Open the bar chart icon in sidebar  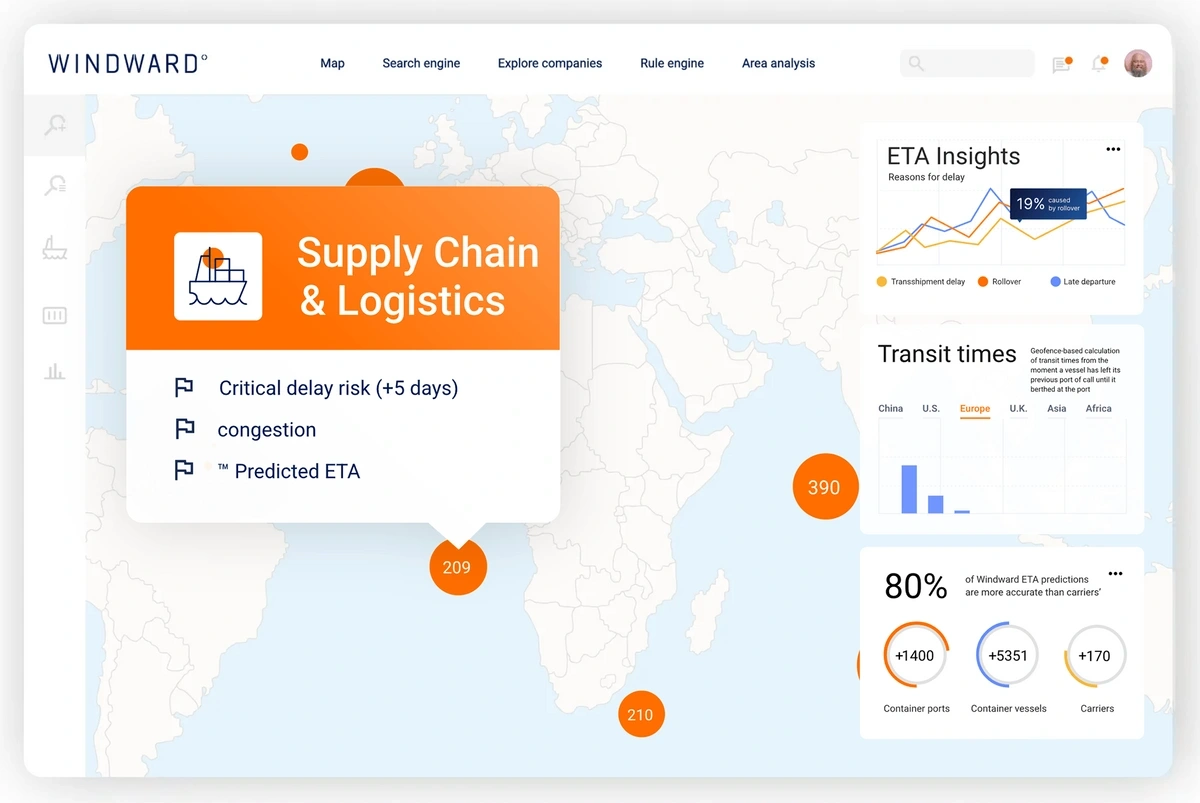[x=55, y=372]
